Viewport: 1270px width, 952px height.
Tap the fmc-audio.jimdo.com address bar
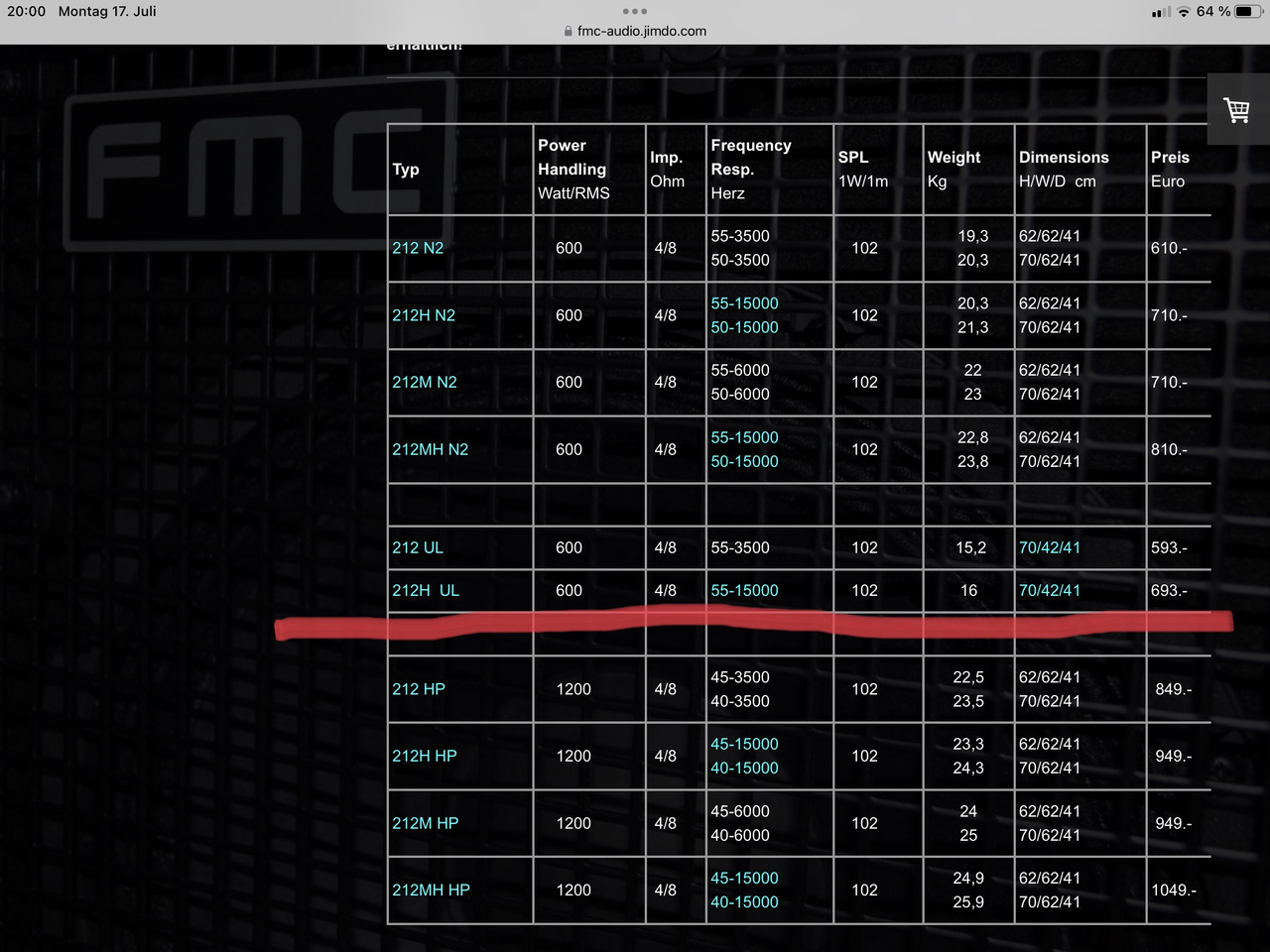(635, 31)
